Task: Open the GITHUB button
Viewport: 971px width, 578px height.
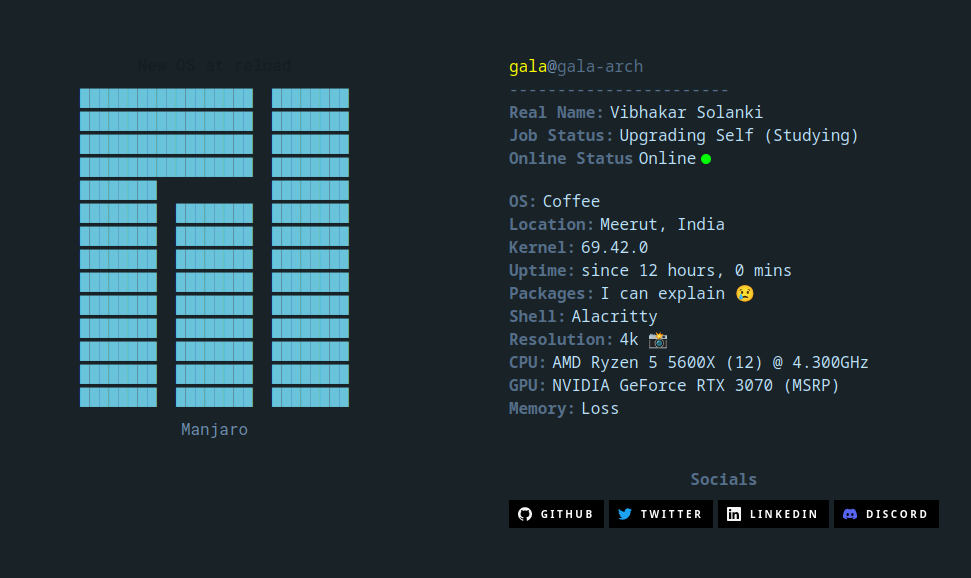Action: (556, 514)
